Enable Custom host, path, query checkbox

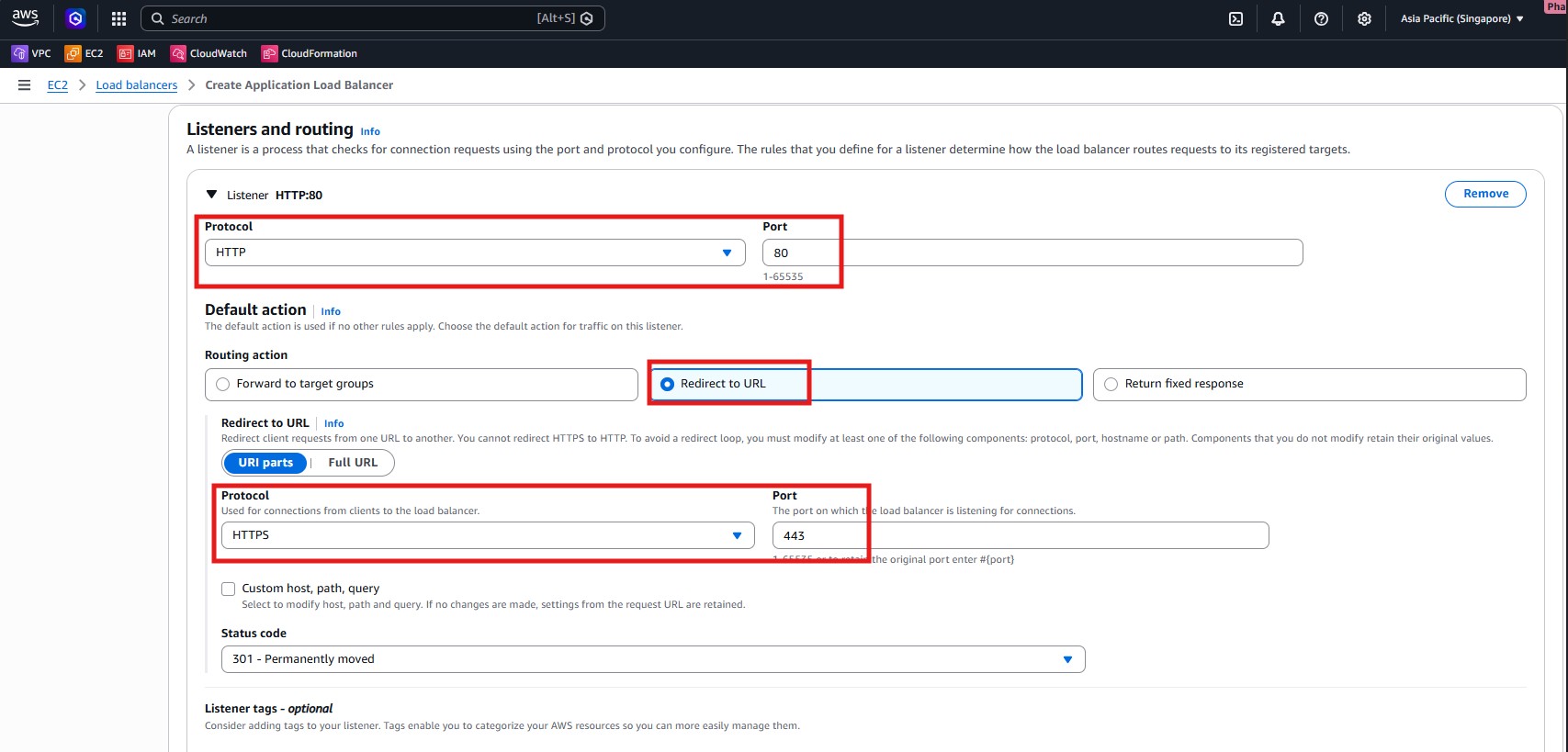coord(229,589)
